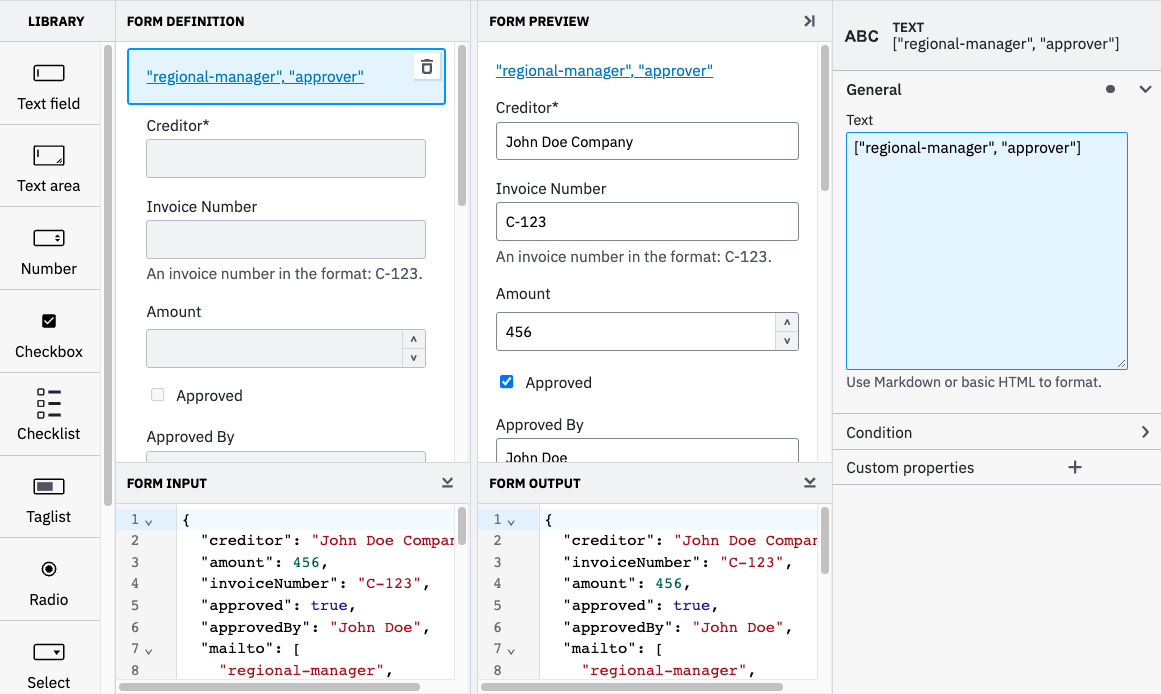1161x694 pixels.
Task: Select the Number component in library
Action: pyautogui.click(x=50, y=248)
